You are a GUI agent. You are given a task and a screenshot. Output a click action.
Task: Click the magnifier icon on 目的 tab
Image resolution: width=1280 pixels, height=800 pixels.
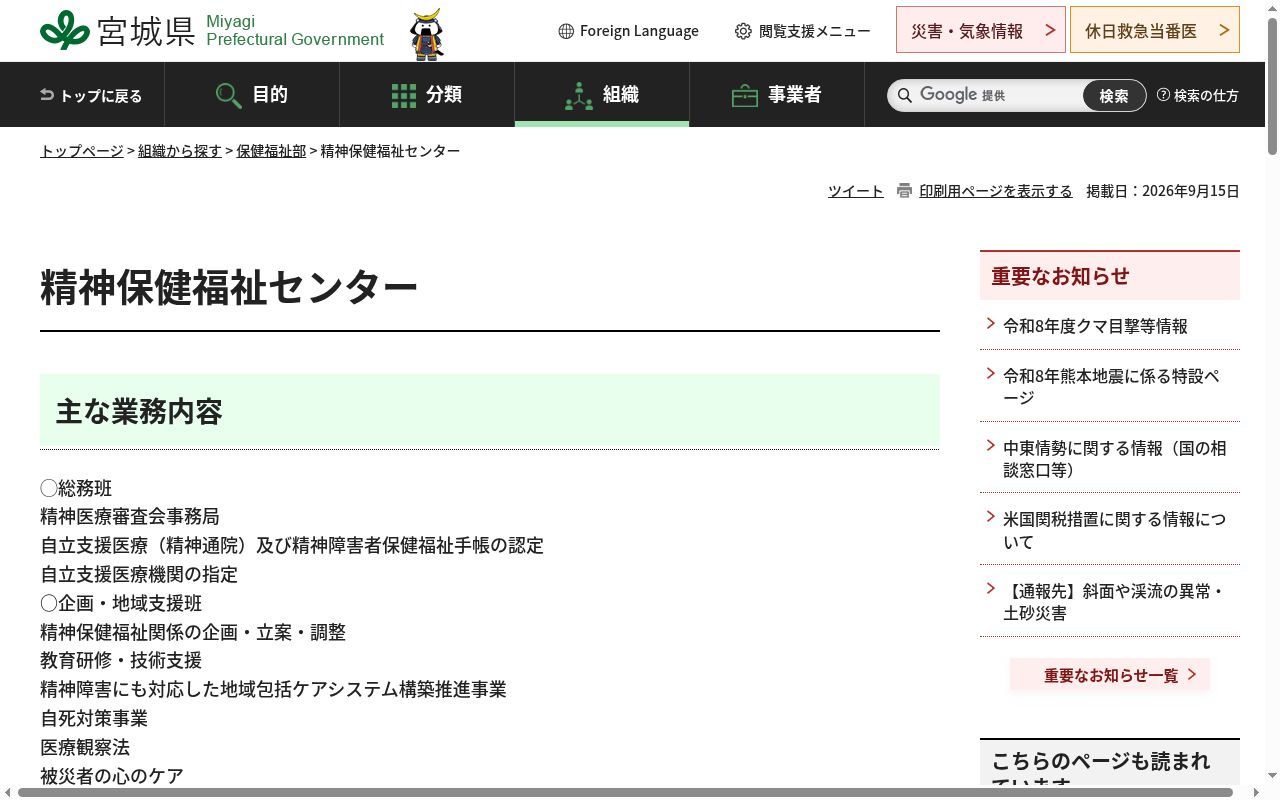[229, 95]
